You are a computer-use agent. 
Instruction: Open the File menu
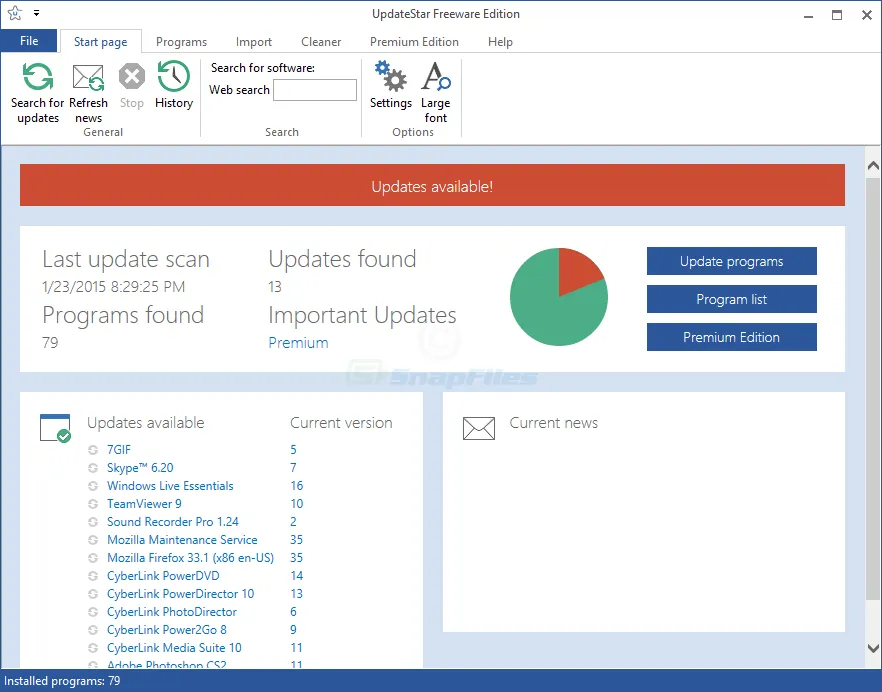29,41
